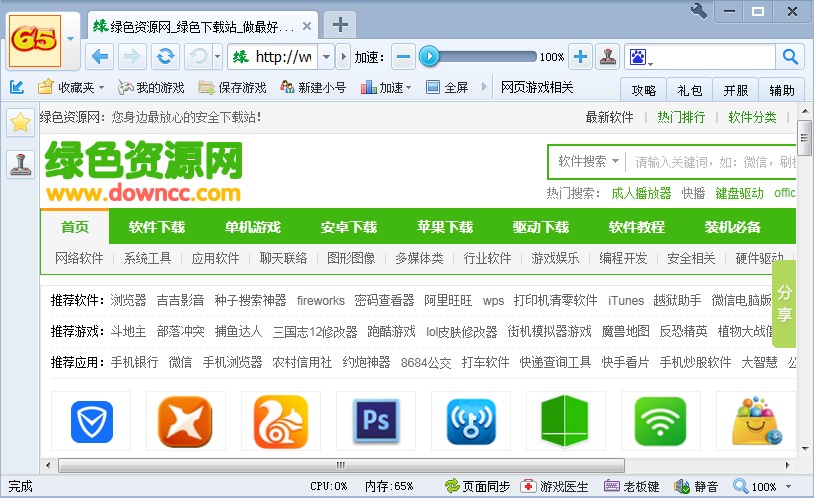Switch to the 开服 tab
This screenshot has width=814, height=498.
[736, 90]
